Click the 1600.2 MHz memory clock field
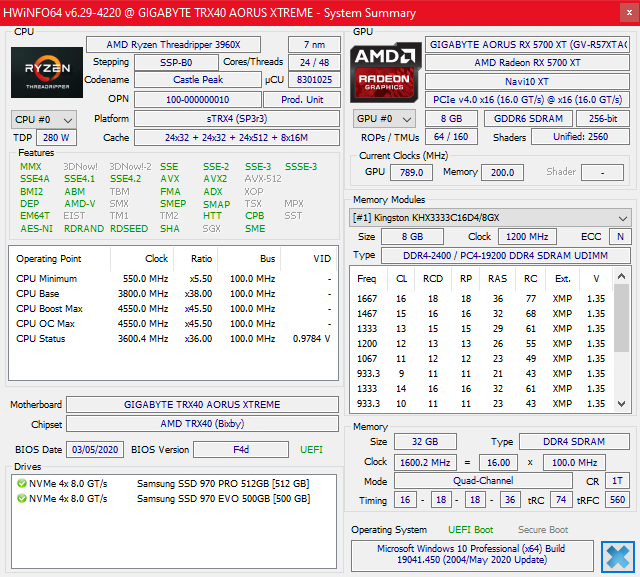This screenshot has height=577, width=640. click(x=425, y=463)
